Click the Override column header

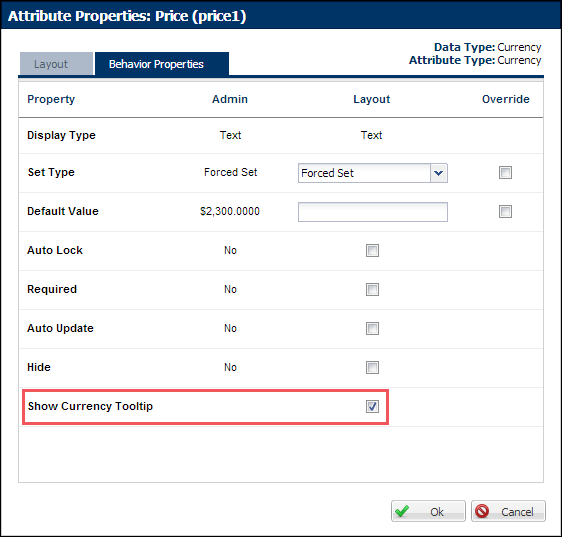coord(506,99)
